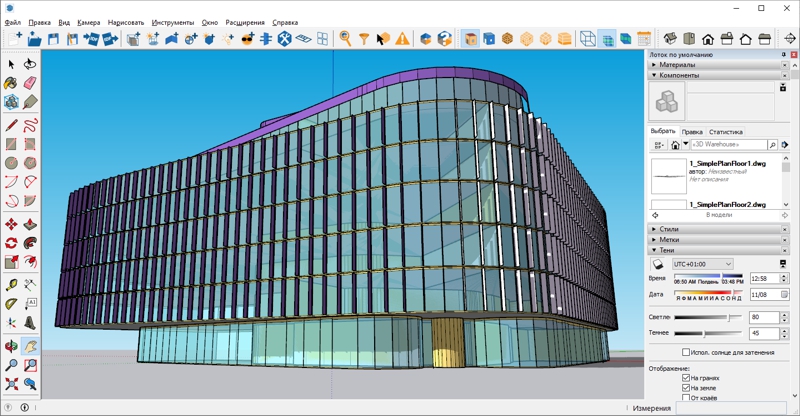Save the model with floppy icon
The image size is (800, 416).
(53, 39)
